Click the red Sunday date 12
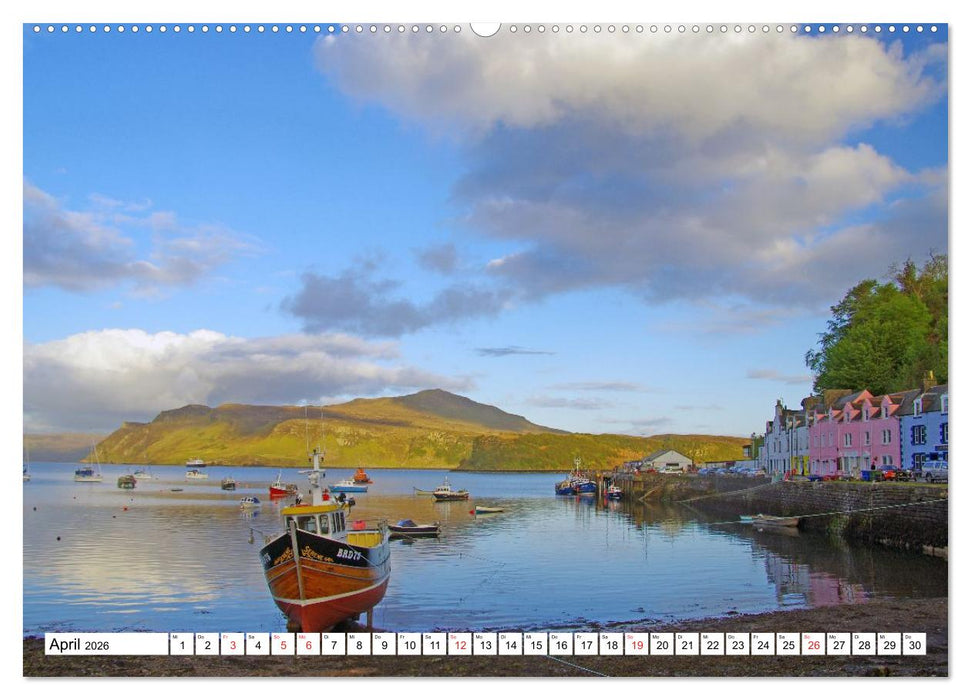971x700 pixels. tap(462, 644)
